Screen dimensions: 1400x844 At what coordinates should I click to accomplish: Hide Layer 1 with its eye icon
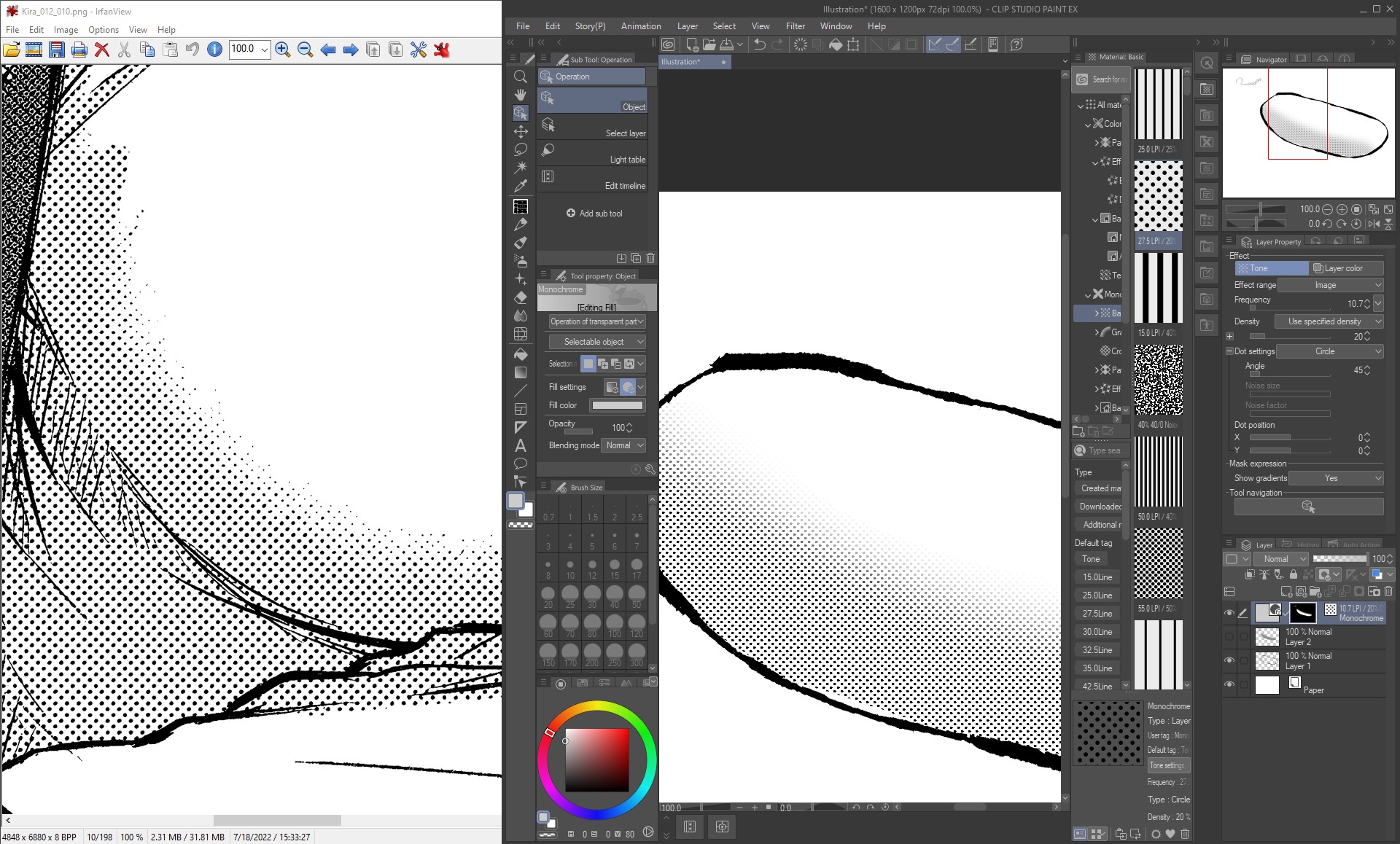point(1229,660)
